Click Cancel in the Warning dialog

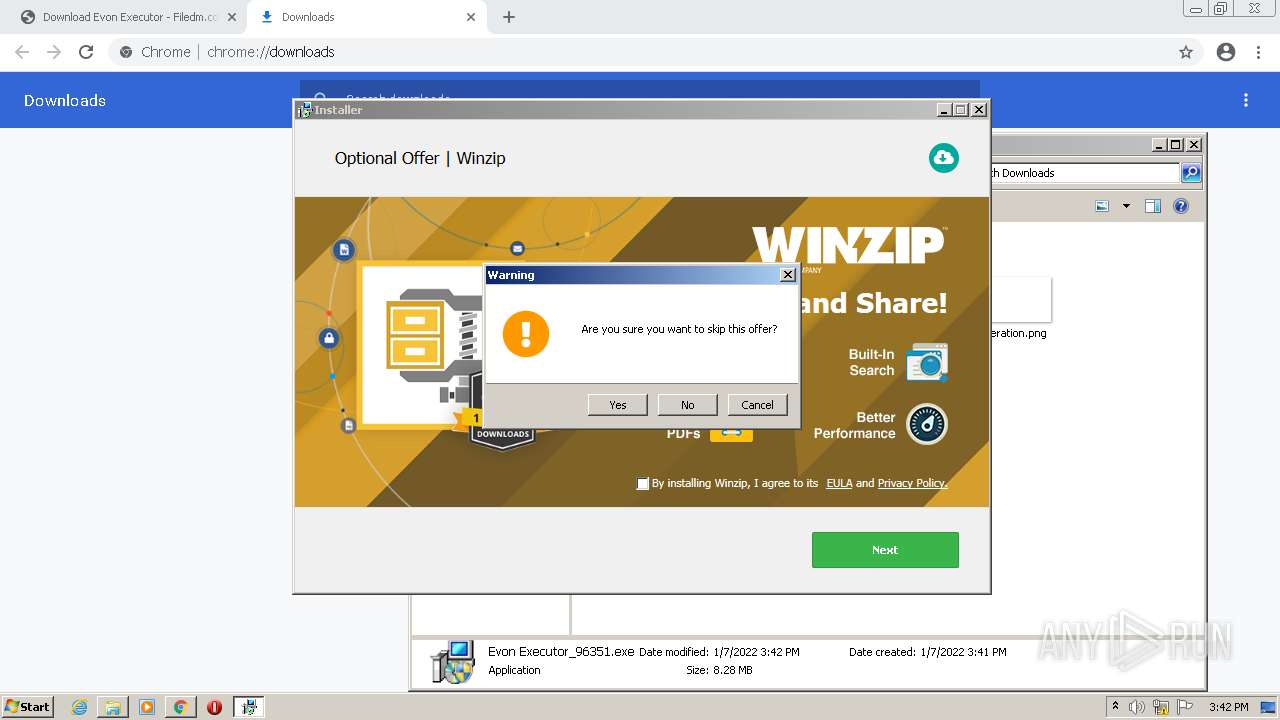[758, 405]
